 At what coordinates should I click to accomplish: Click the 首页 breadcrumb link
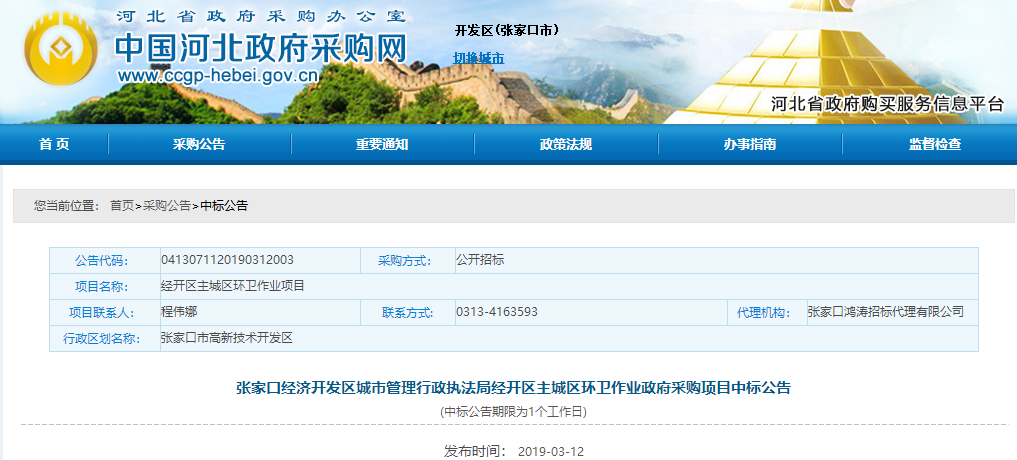pyautogui.click(x=121, y=205)
